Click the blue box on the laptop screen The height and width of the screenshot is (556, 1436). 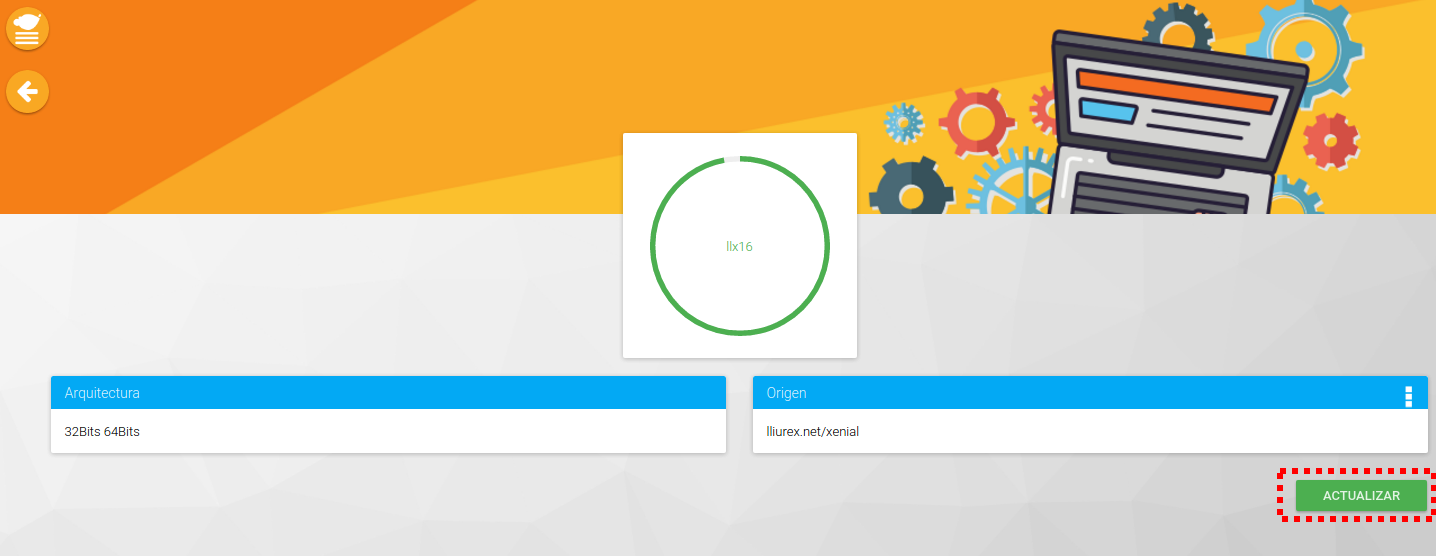click(x=1108, y=110)
